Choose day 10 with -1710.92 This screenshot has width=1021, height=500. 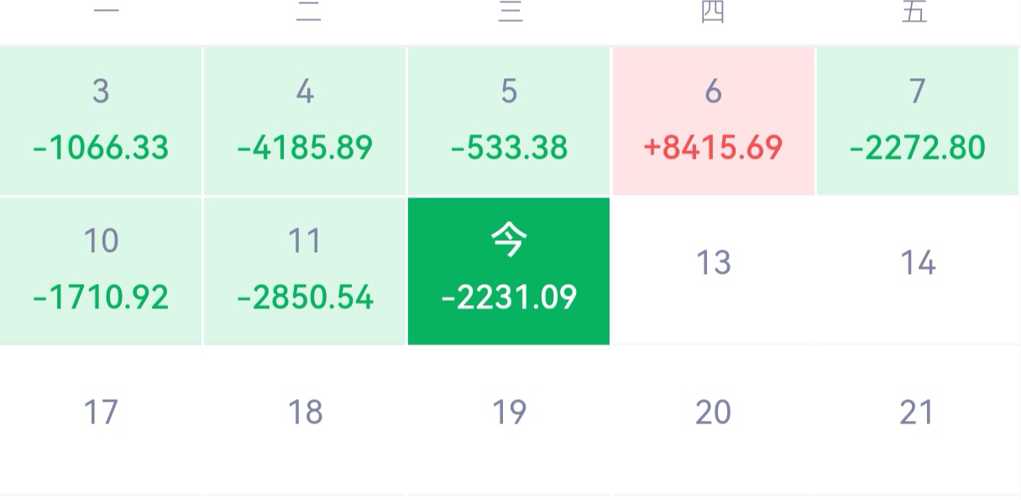click(x=101, y=270)
